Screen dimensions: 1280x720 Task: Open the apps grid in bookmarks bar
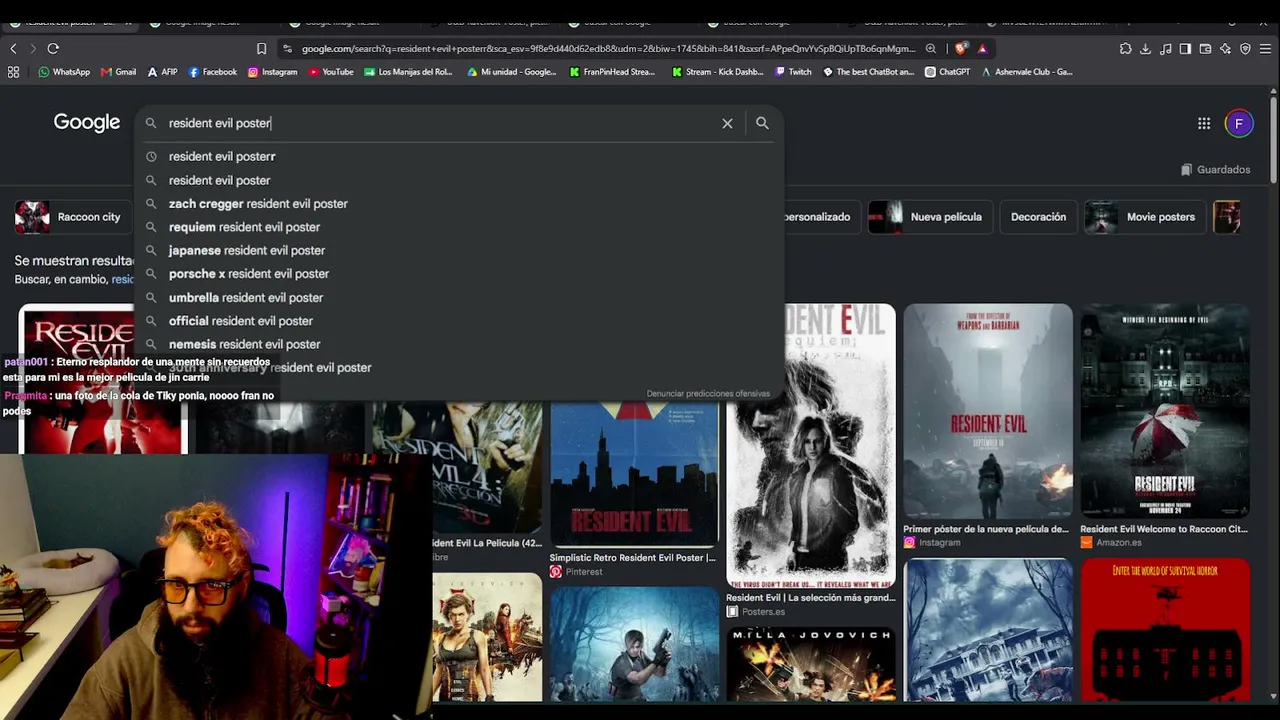click(13, 72)
